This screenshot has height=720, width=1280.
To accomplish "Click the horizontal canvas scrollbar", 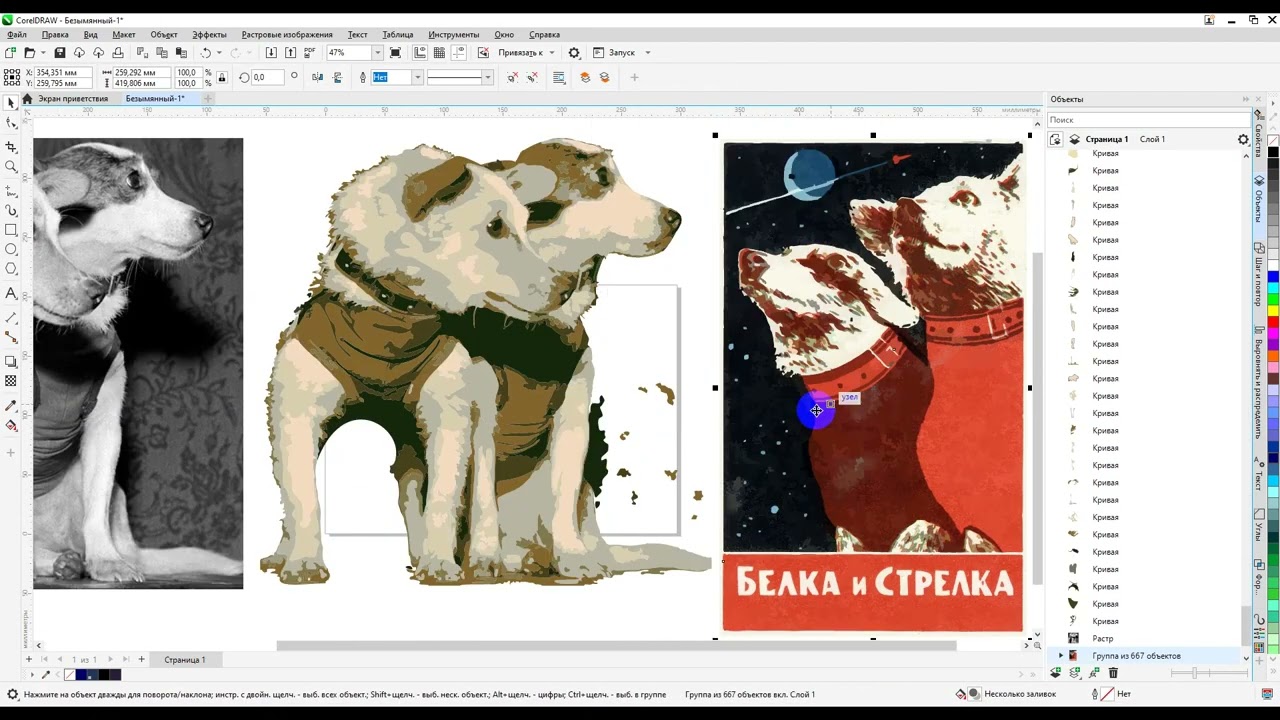I will point(616,646).
